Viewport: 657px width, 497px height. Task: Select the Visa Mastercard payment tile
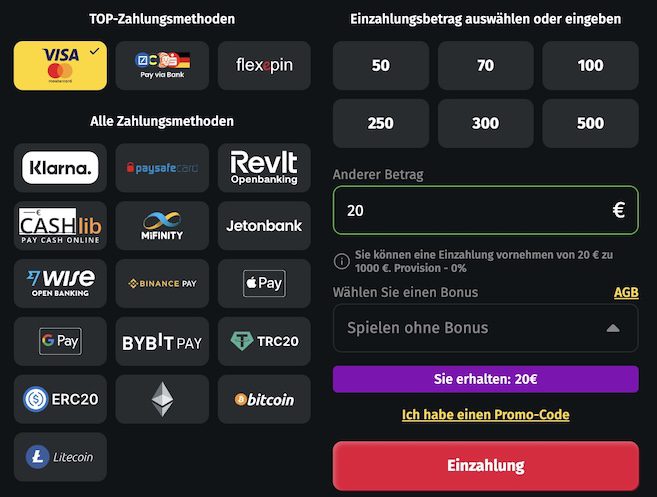coord(60,66)
